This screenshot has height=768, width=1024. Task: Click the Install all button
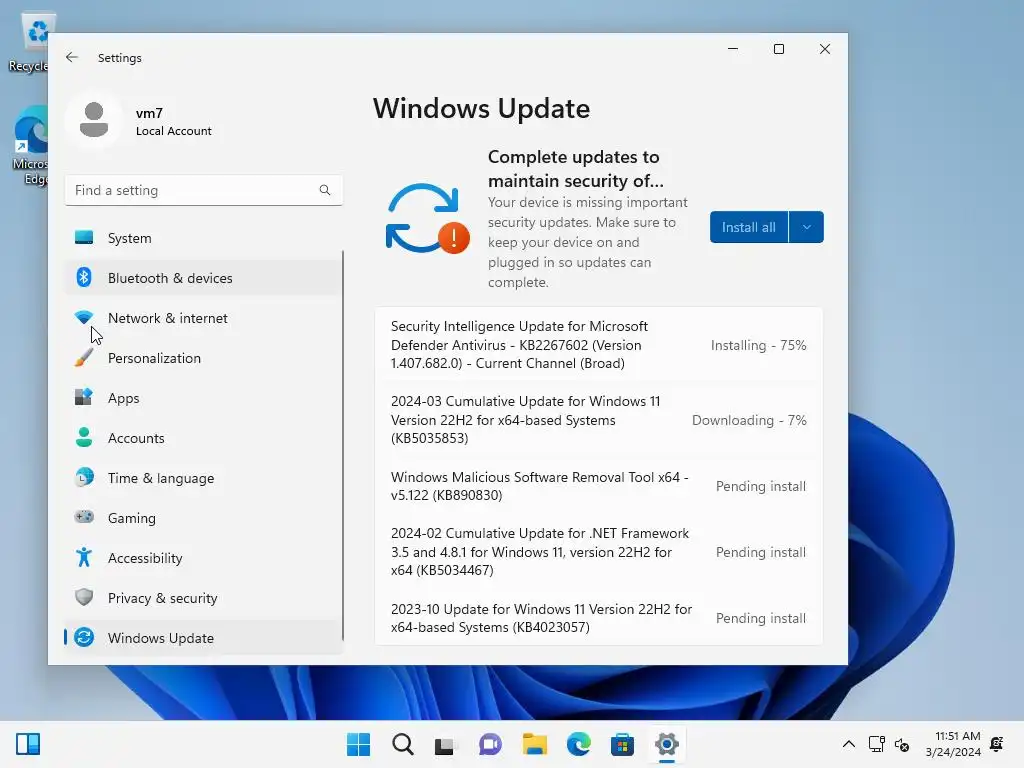748,227
